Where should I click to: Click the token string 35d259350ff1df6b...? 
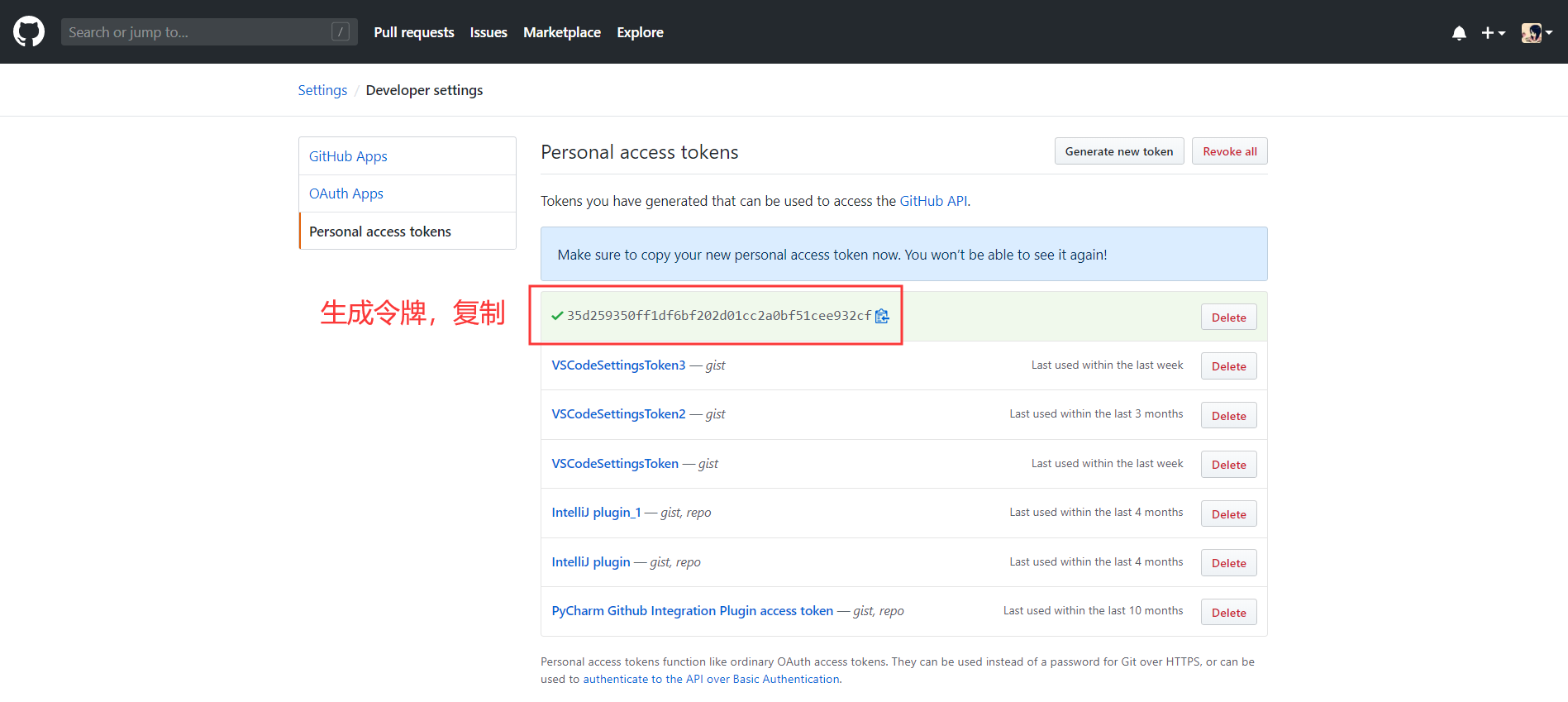tap(719, 316)
